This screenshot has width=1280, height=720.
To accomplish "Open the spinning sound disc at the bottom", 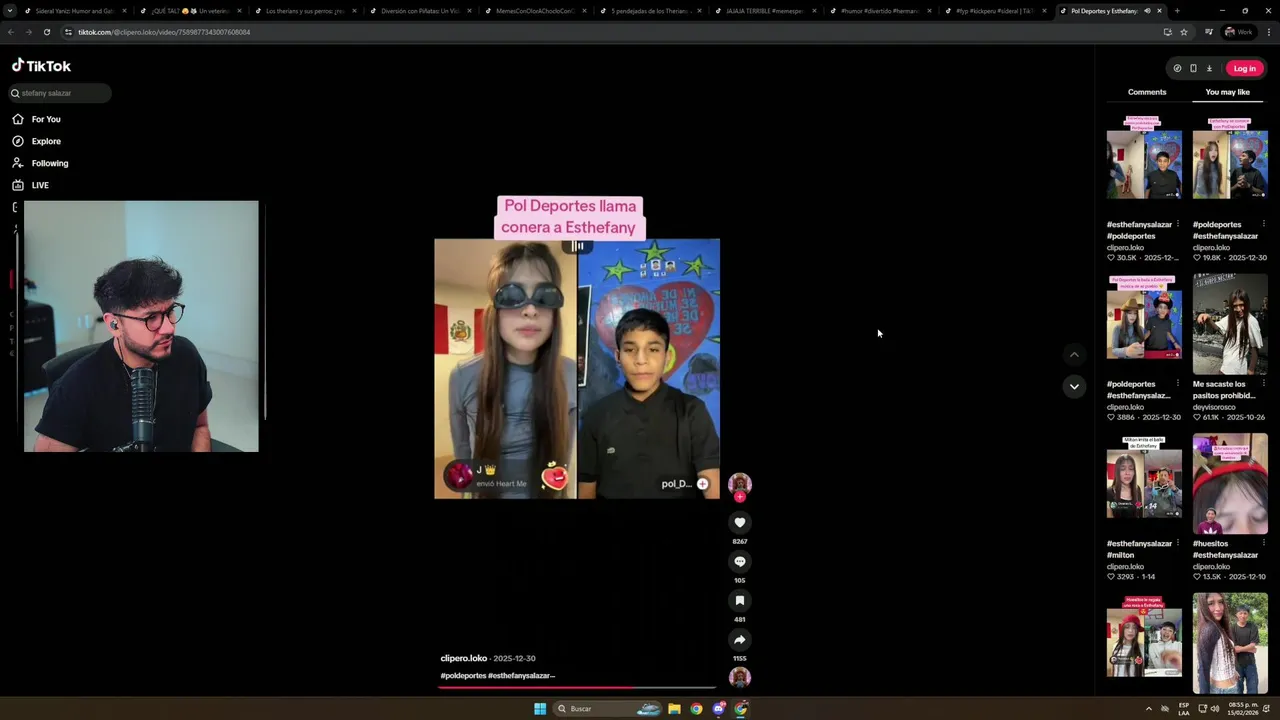I will [740, 677].
